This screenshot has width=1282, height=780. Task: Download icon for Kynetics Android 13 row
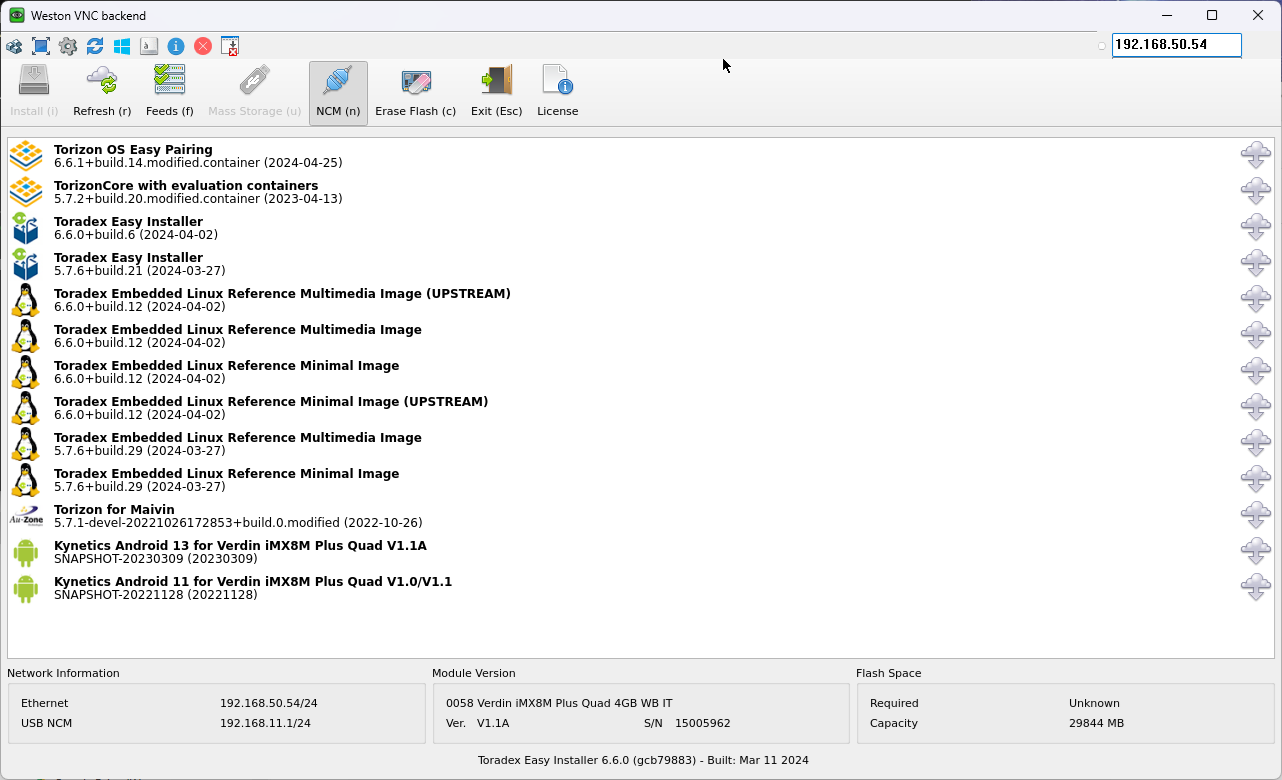1256,551
